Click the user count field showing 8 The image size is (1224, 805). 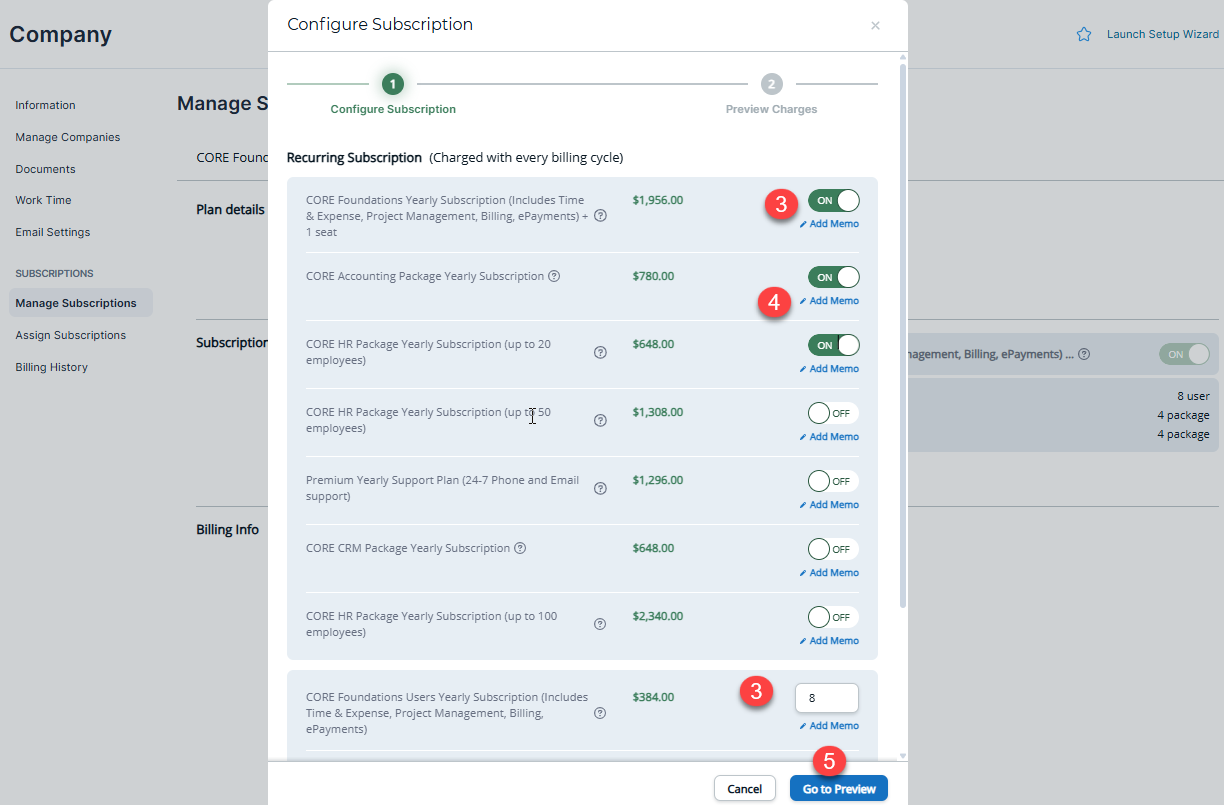pos(826,697)
